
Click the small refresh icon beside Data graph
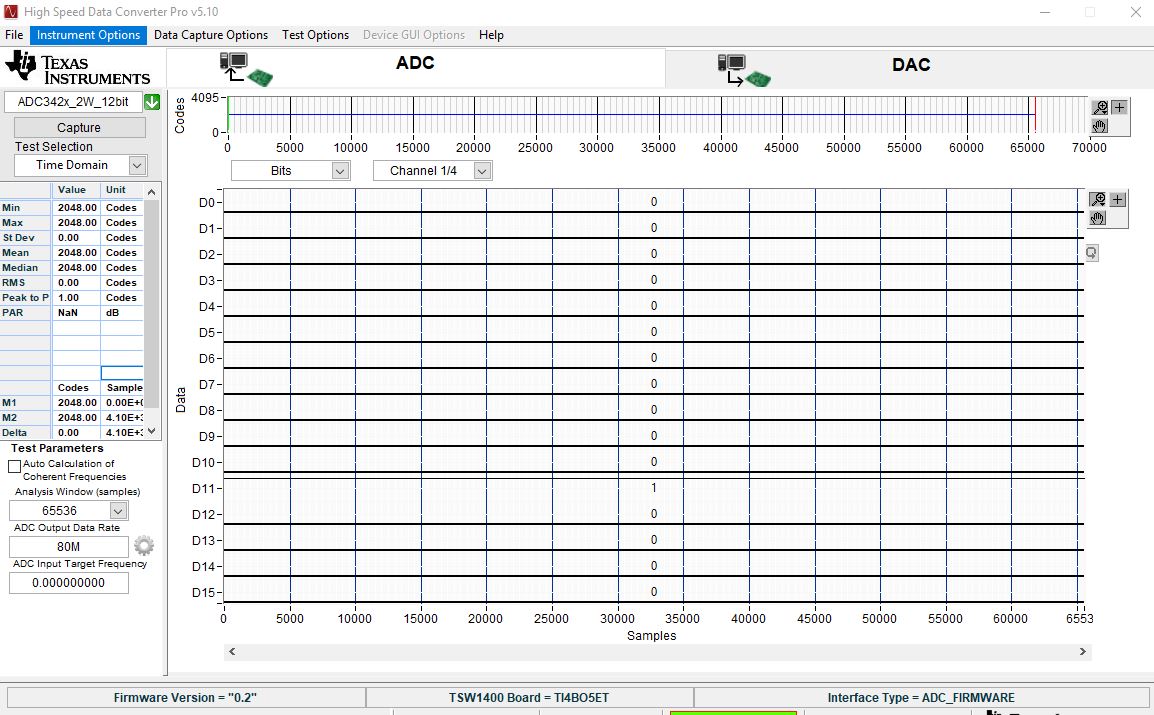coord(1091,253)
